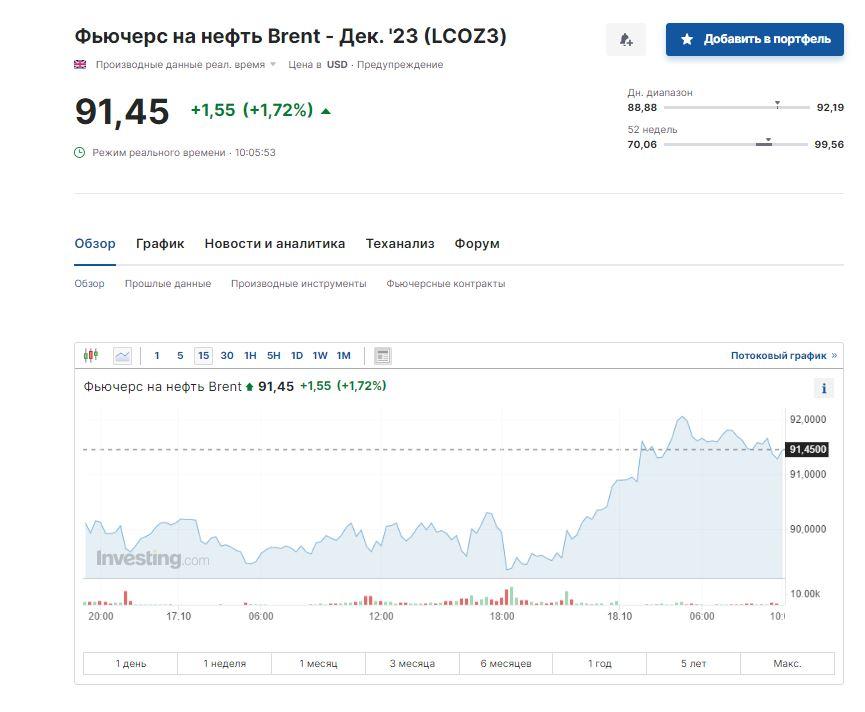Open the Обзор sub-tab link
The width and height of the screenshot is (865, 712).
(x=89, y=283)
